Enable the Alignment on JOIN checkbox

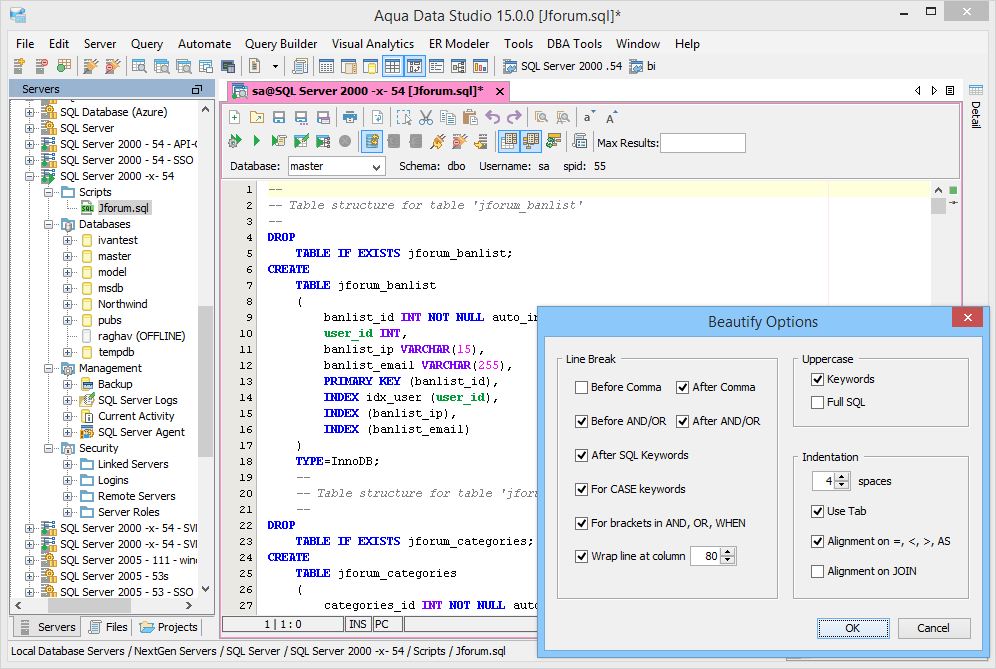point(818,572)
